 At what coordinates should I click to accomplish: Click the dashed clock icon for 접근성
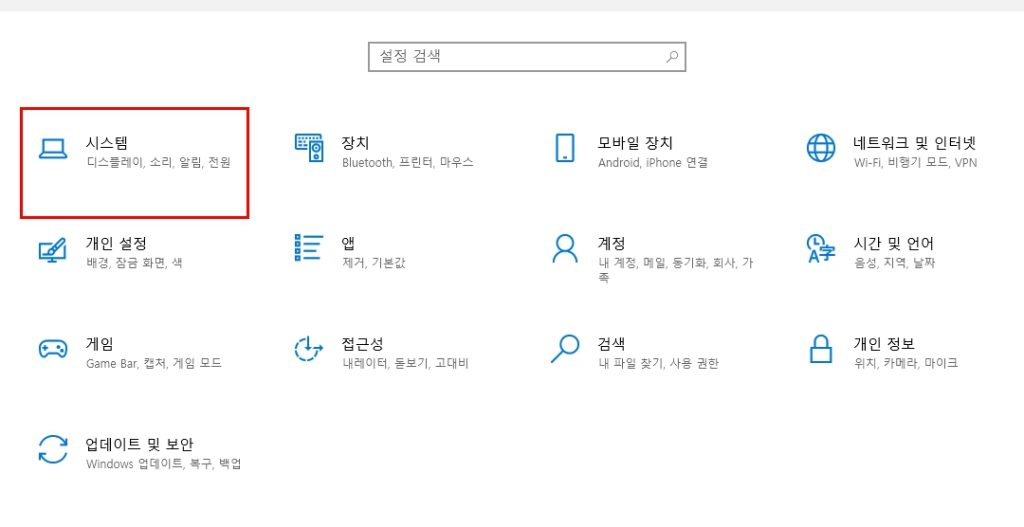tap(309, 349)
